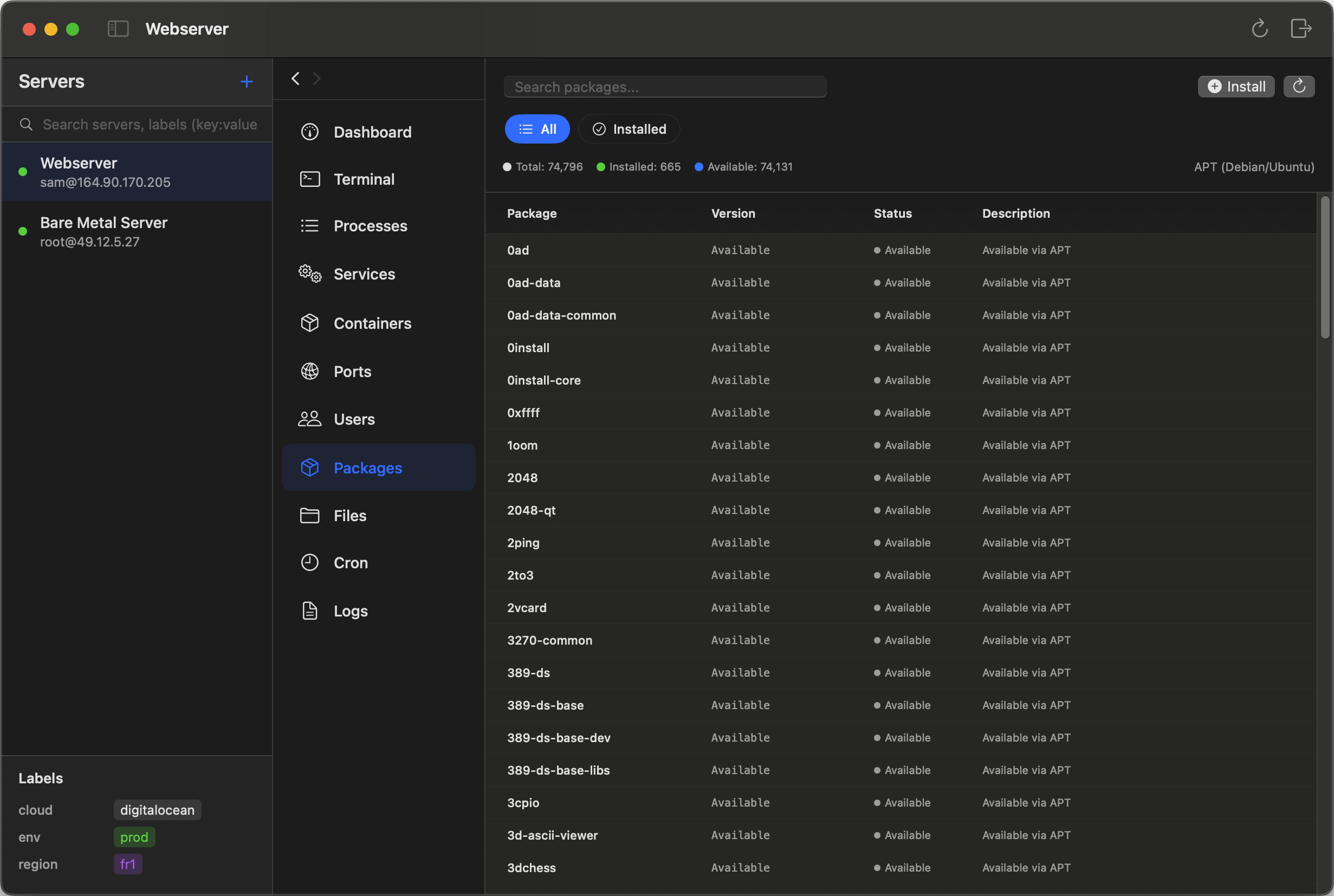
Task: Select the Bare Metal Server entry
Action: tap(137, 231)
